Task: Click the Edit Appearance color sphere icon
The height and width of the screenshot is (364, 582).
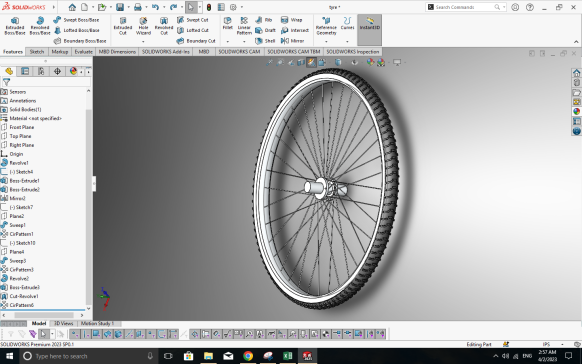Action: [x=370, y=62]
